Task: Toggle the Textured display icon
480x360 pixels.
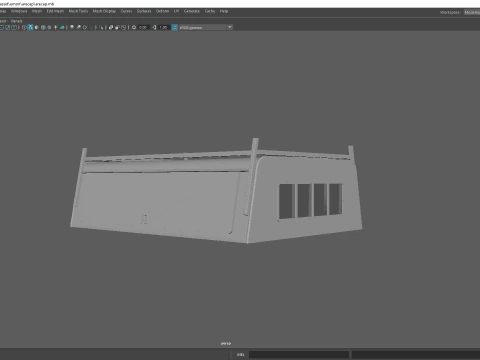Action: (49, 27)
